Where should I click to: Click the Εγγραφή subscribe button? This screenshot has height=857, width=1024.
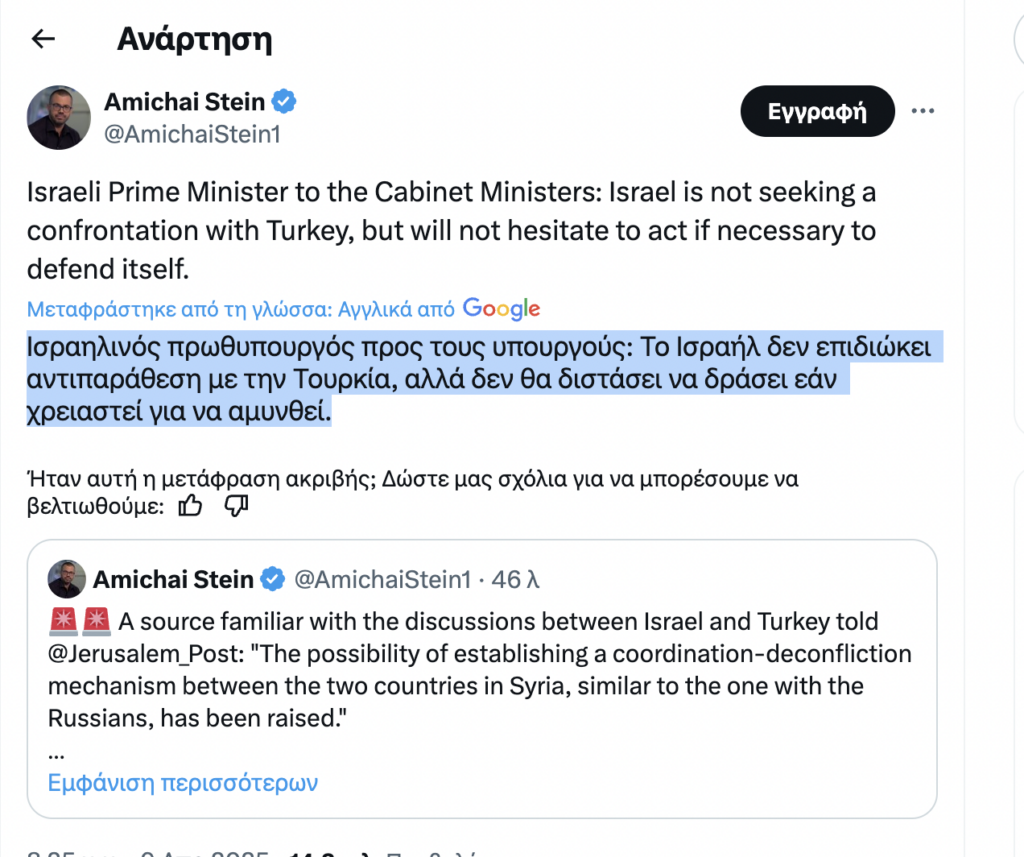point(816,111)
